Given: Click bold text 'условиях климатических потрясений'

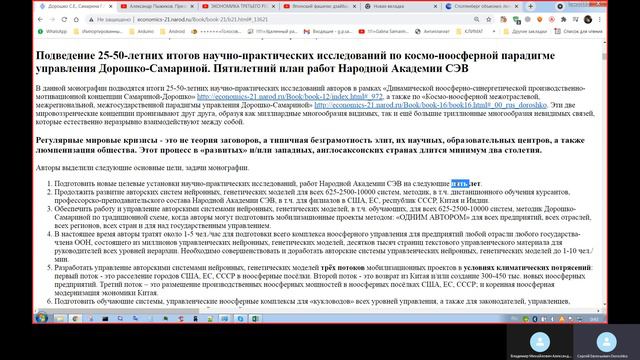Looking at the screenshot, I should tap(527, 268).
